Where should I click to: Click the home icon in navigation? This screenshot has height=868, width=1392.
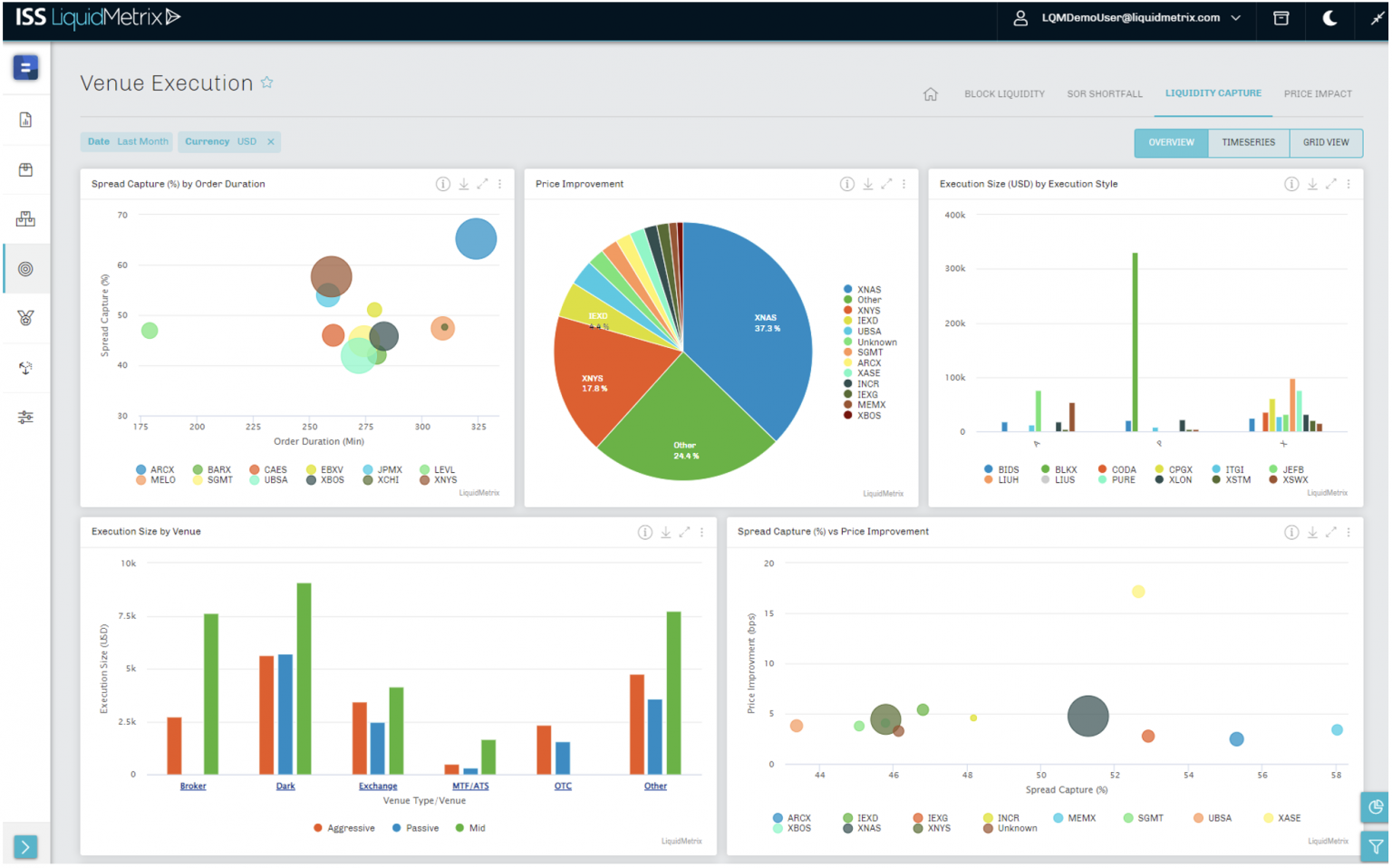pyautogui.click(x=930, y=94)
